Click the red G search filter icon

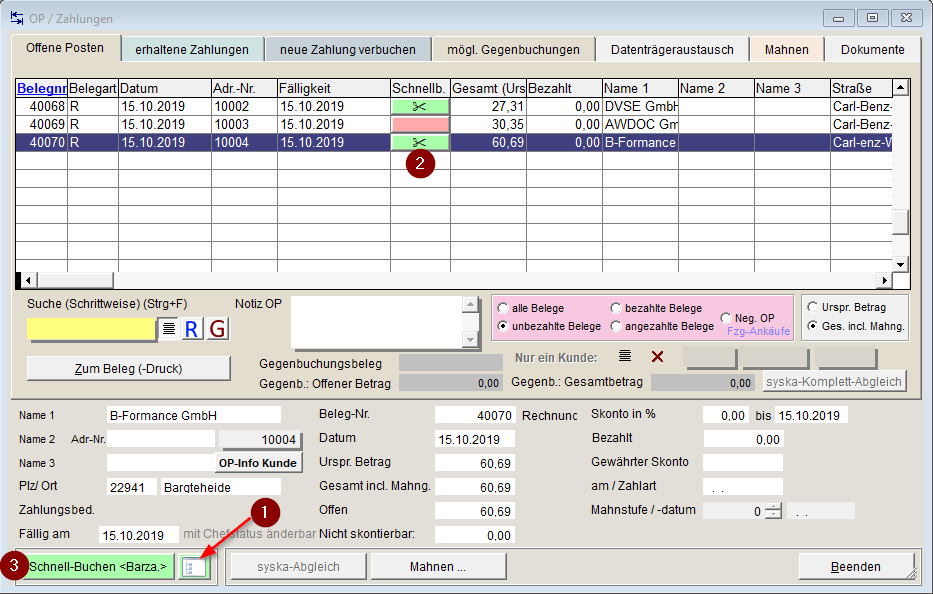point(217,329)
